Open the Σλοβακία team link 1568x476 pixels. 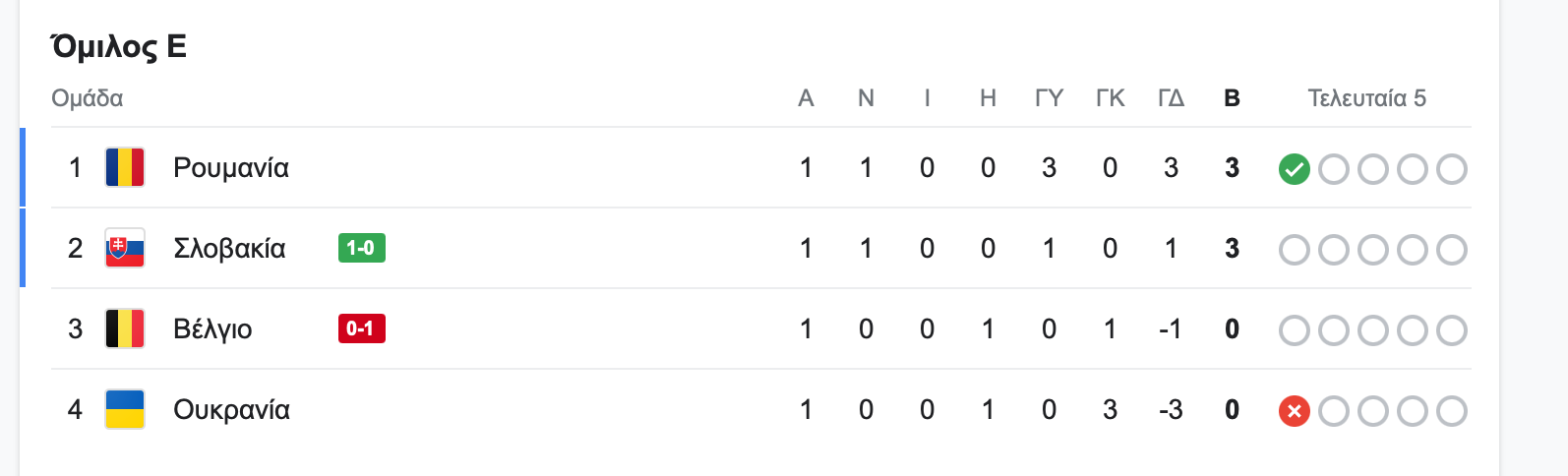[x=229, y=248]
